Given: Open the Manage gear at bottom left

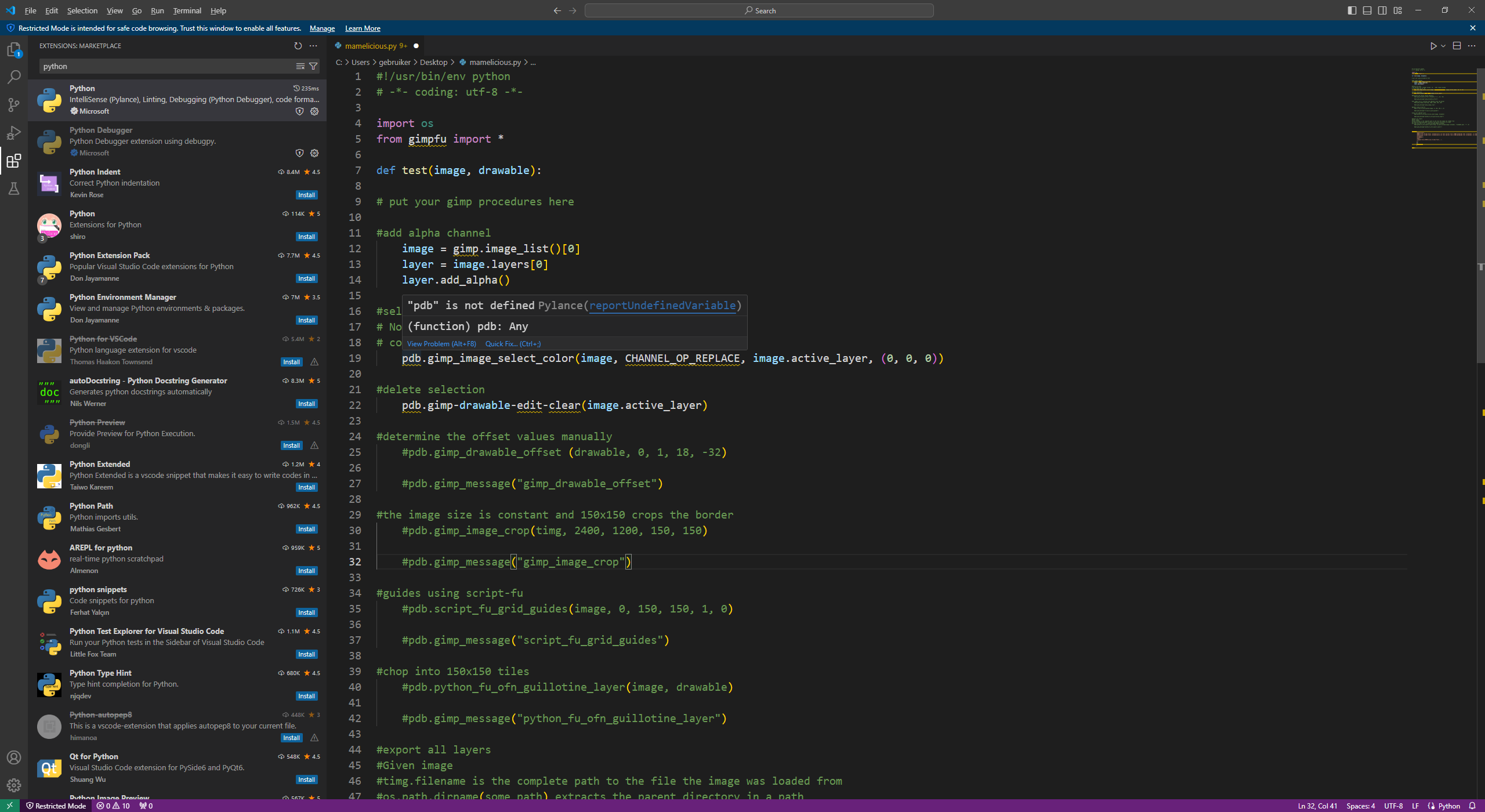Looking at the screenshot, I should click(x=14, y=785).
